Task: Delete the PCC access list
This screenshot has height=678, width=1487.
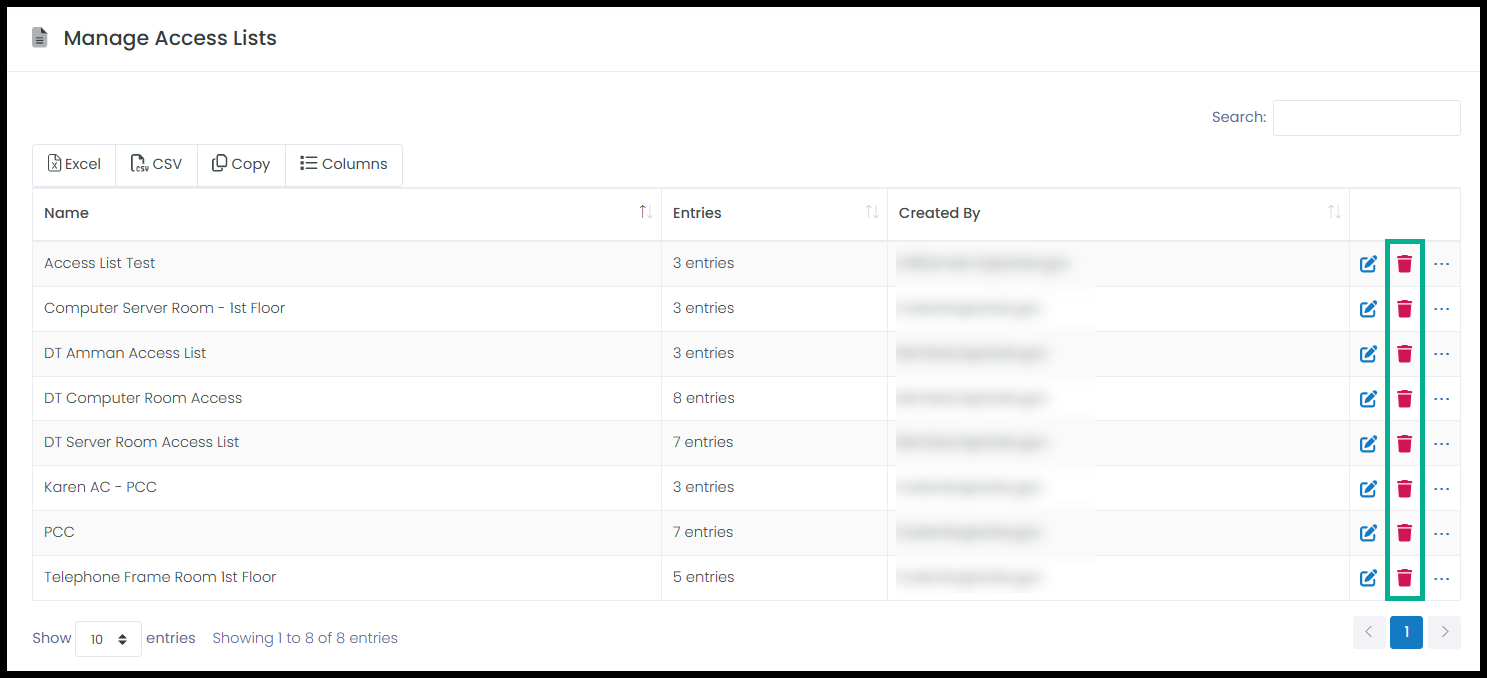Action: 1404,533
